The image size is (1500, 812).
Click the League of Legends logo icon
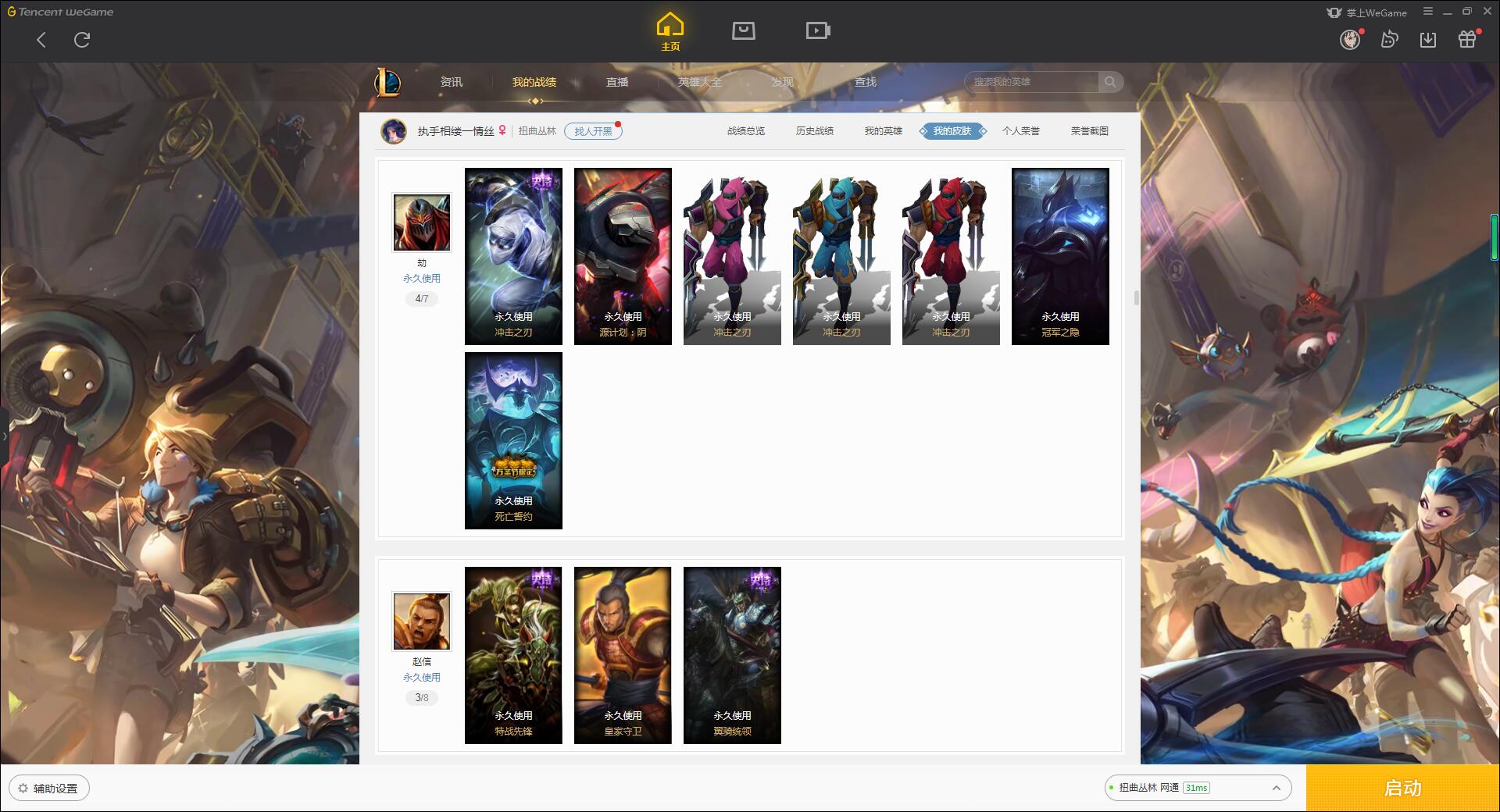click(387, 82)
